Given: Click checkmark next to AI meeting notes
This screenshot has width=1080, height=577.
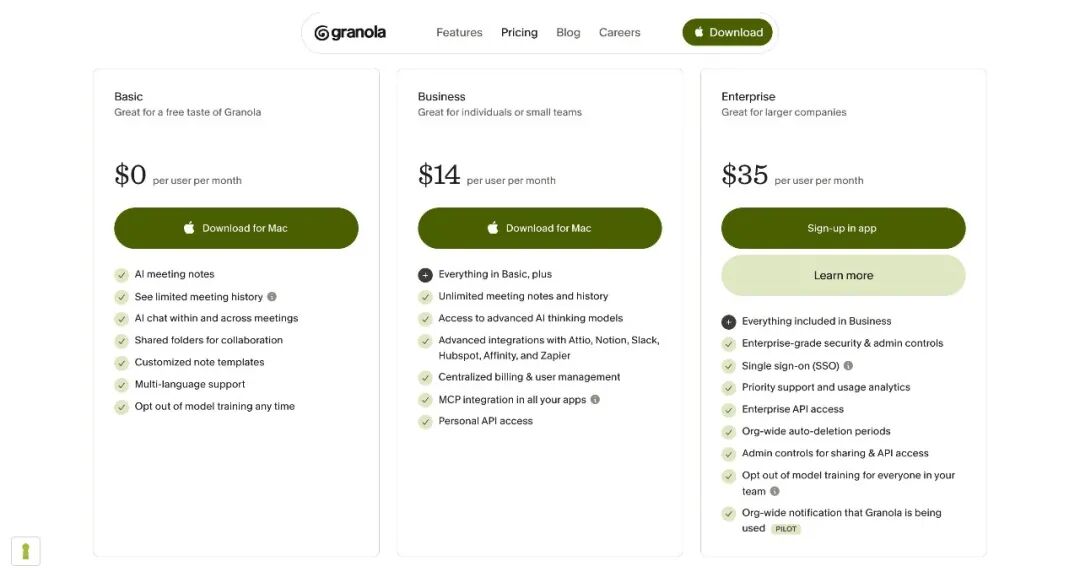Looking at the screenshot, I should [x=122, y=275].
